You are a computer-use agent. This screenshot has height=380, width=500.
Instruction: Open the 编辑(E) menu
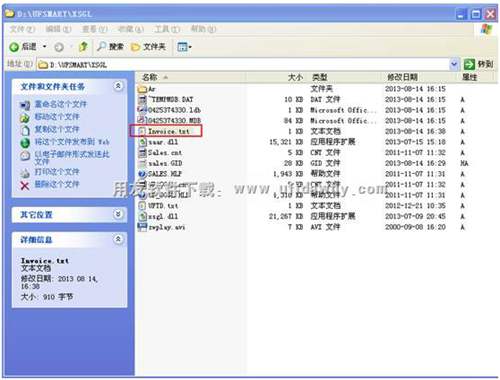59,29
